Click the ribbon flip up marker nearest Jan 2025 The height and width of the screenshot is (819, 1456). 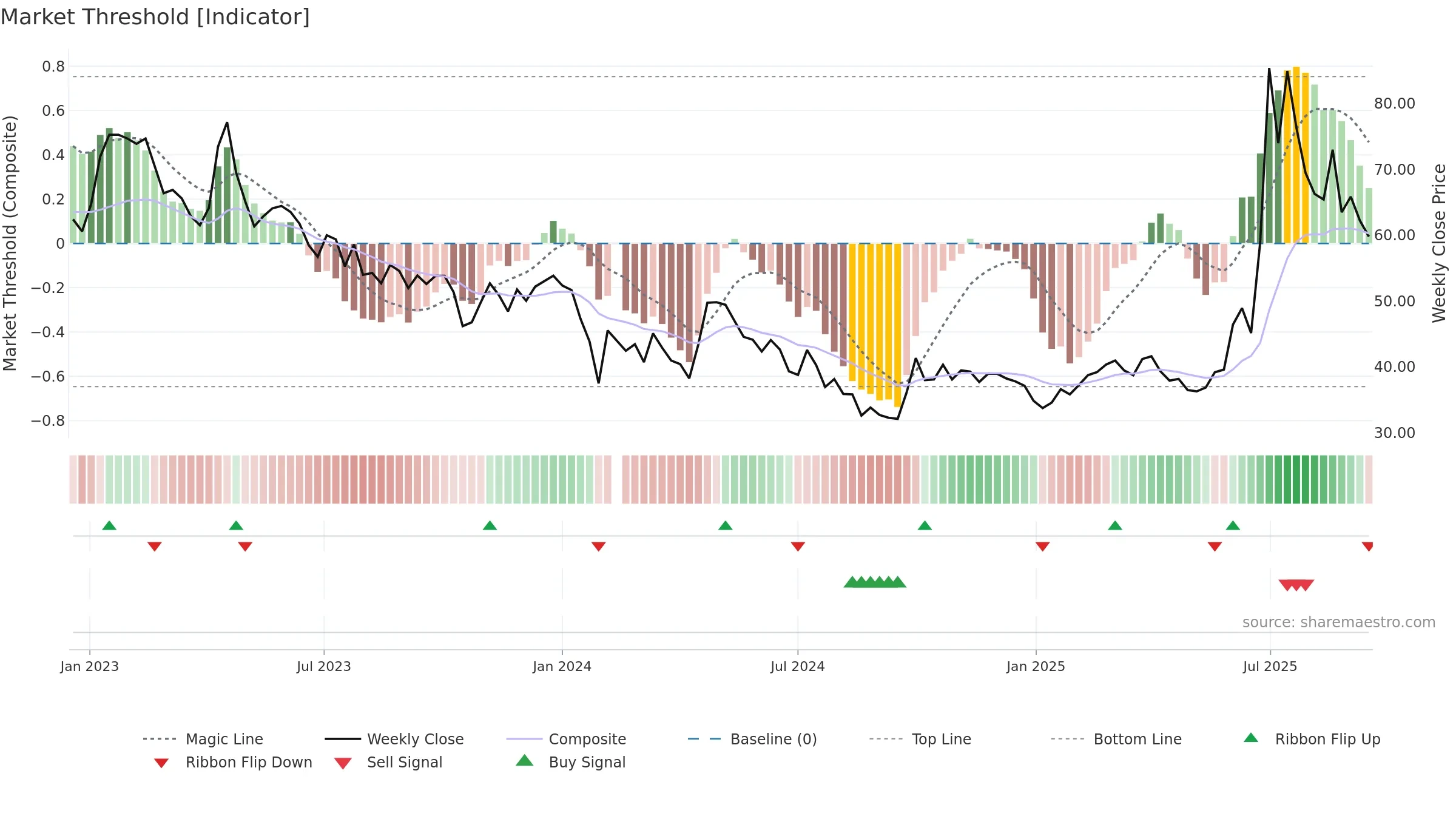pyautogui.click(x=1115, y=525)
